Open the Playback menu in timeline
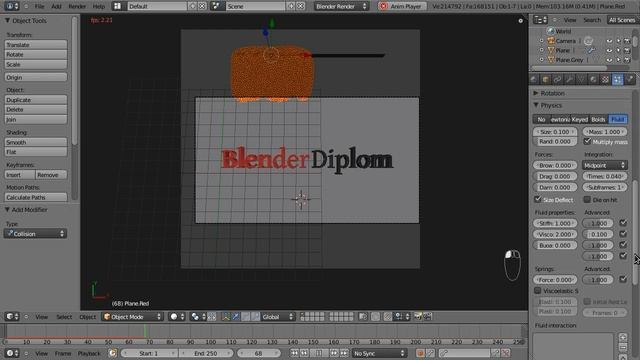 click(x=89, y=353)
